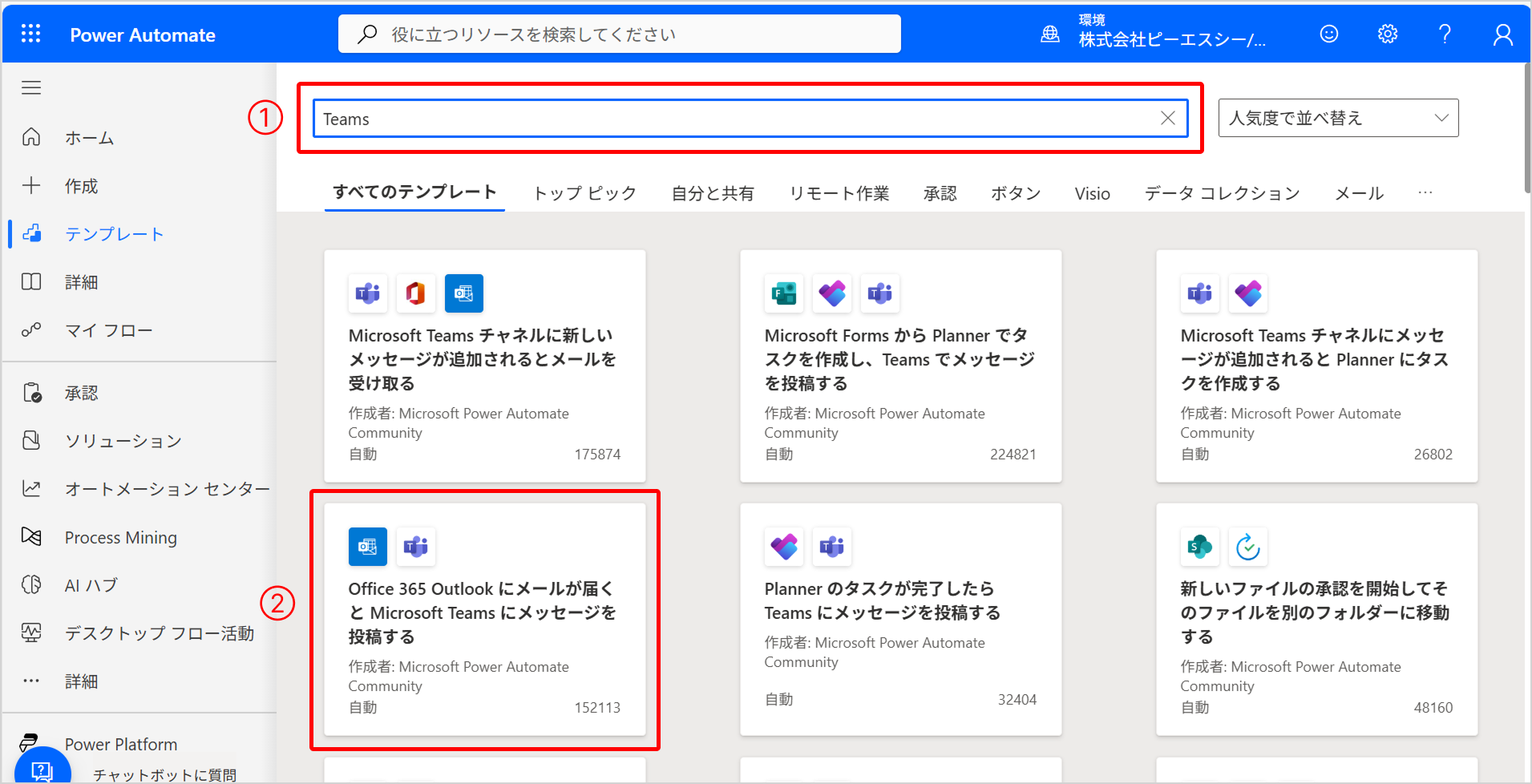Image resolution: width=1532 pixels, height=784 pixels.
Task: Open the user account profile icon
Action: point(1502,34)
